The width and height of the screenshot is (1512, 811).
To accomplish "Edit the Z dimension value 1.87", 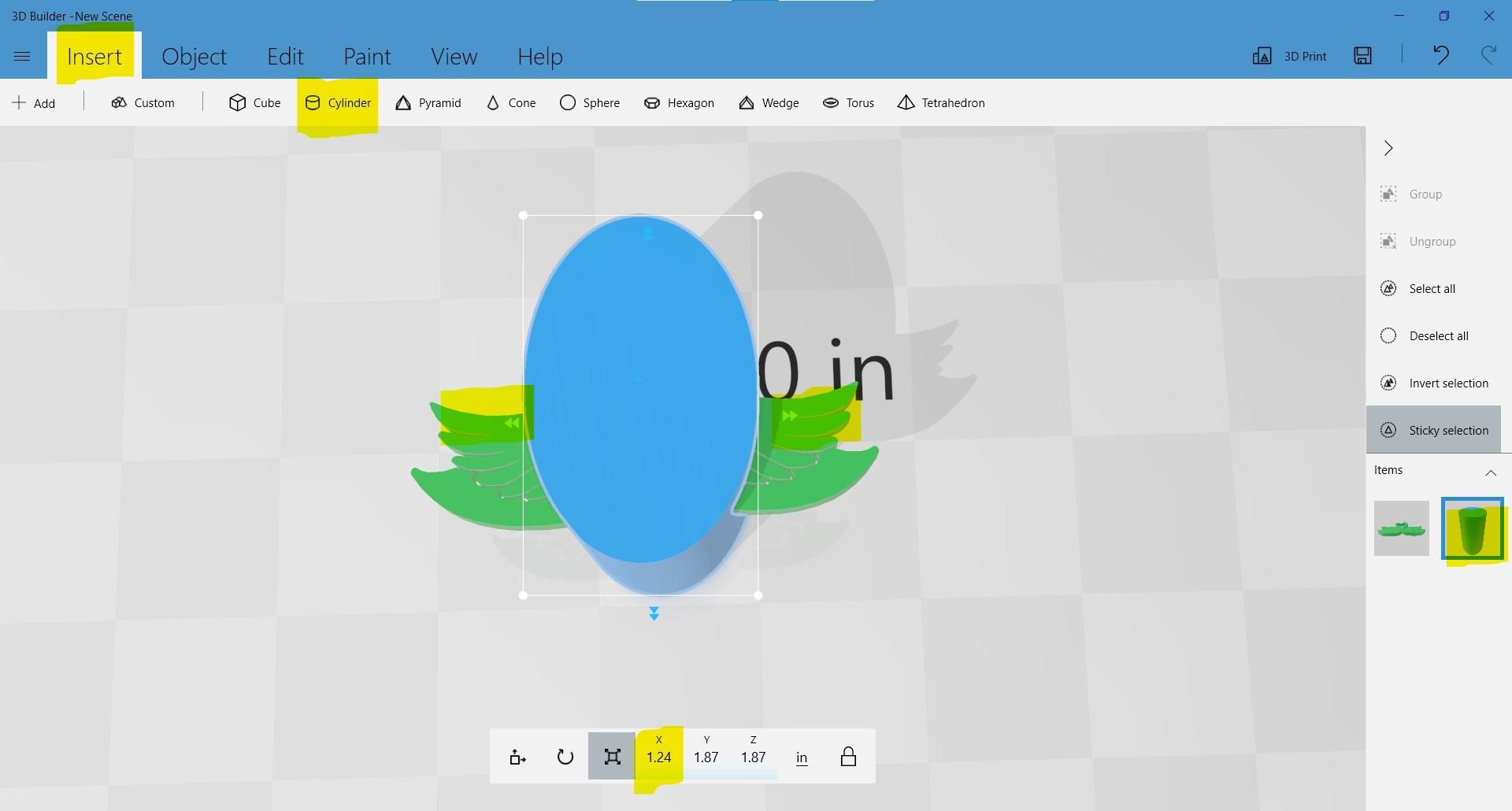I will click(x=754, y=757).
